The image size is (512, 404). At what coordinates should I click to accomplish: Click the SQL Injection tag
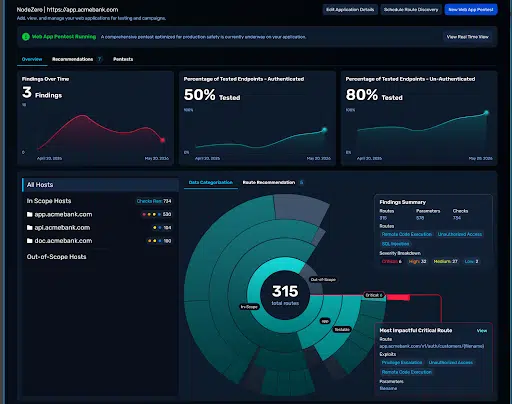395,244
